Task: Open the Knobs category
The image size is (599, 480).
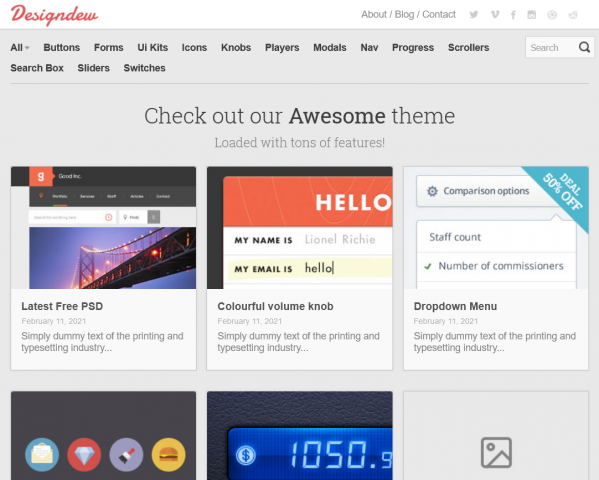Action: point(236,47)
